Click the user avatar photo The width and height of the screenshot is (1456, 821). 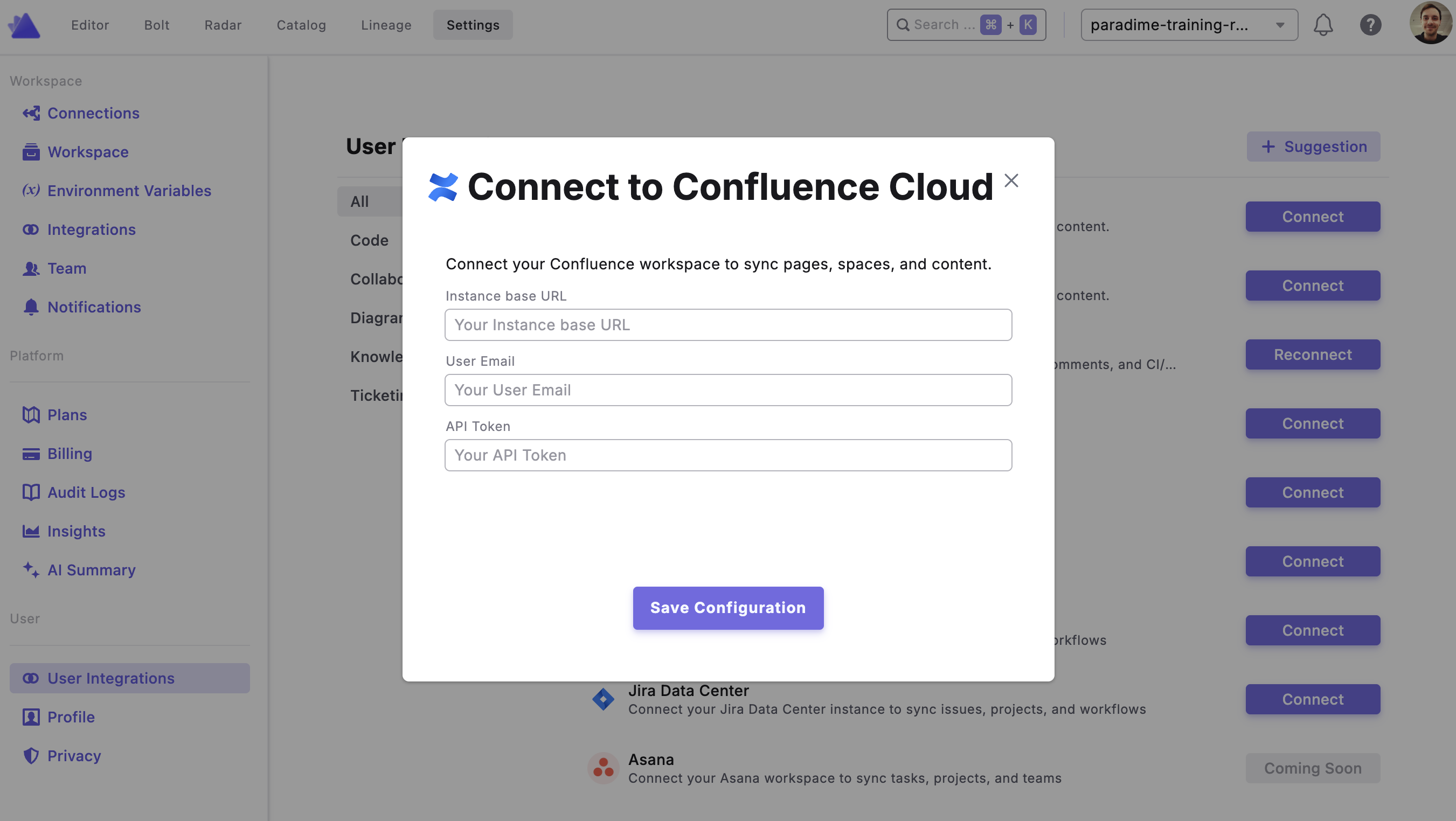point(1430,24)
